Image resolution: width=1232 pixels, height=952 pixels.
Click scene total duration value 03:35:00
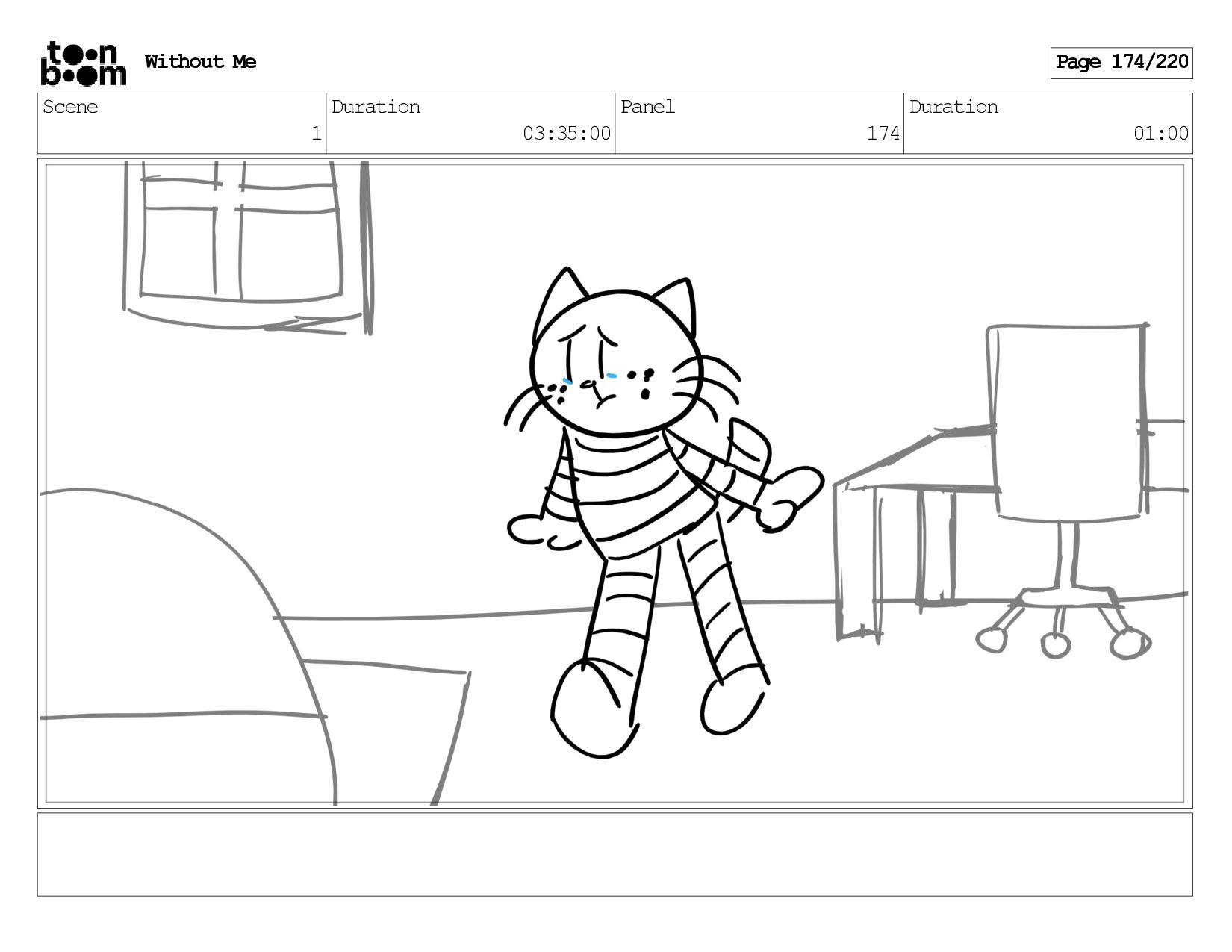[x=567, y=134]
